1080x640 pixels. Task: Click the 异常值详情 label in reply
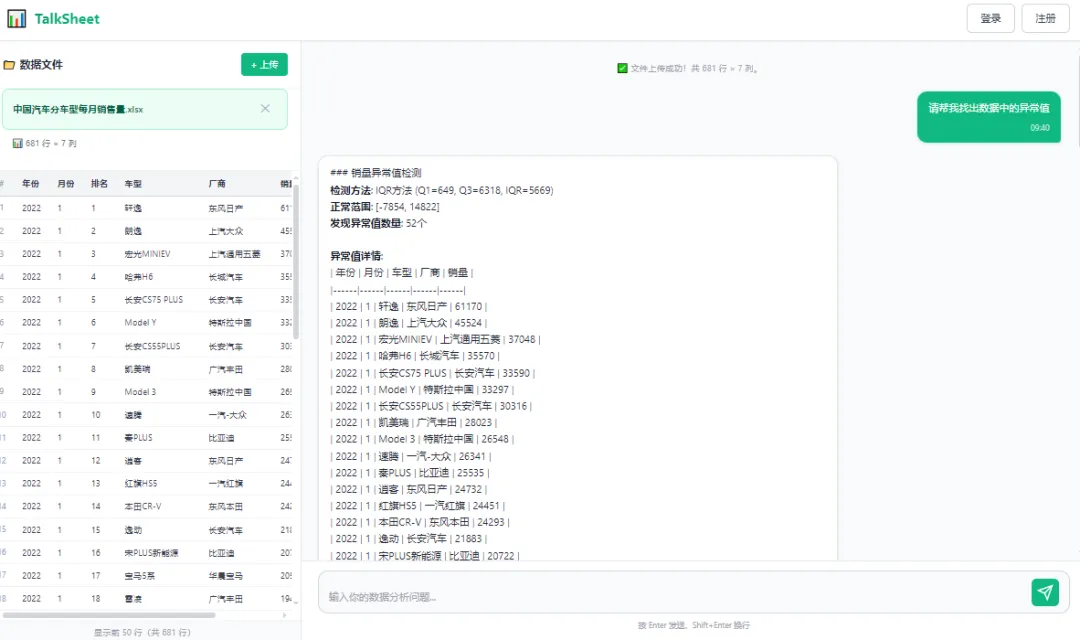(356, 256)
